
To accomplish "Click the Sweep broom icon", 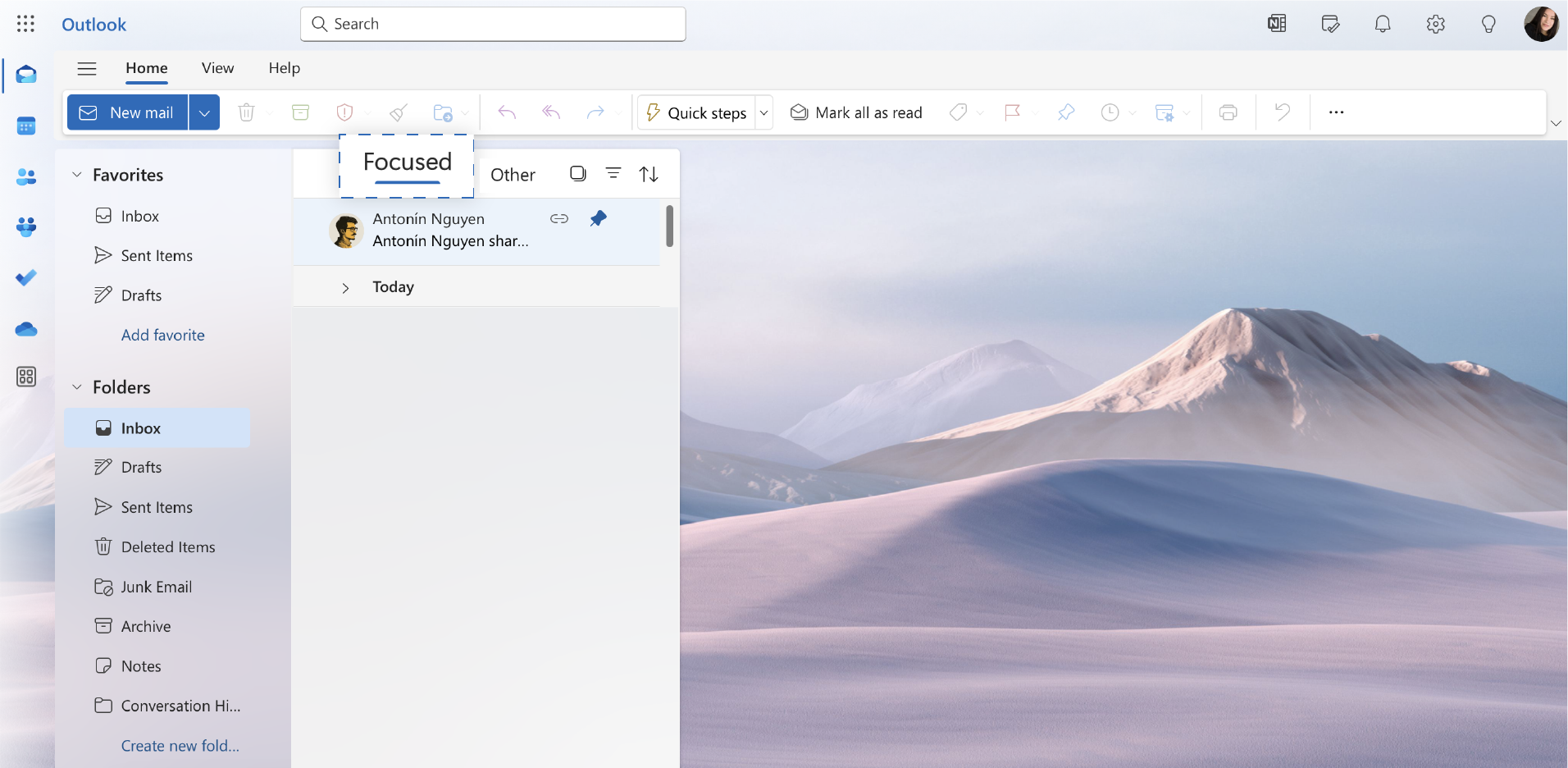I will [399, 112].
